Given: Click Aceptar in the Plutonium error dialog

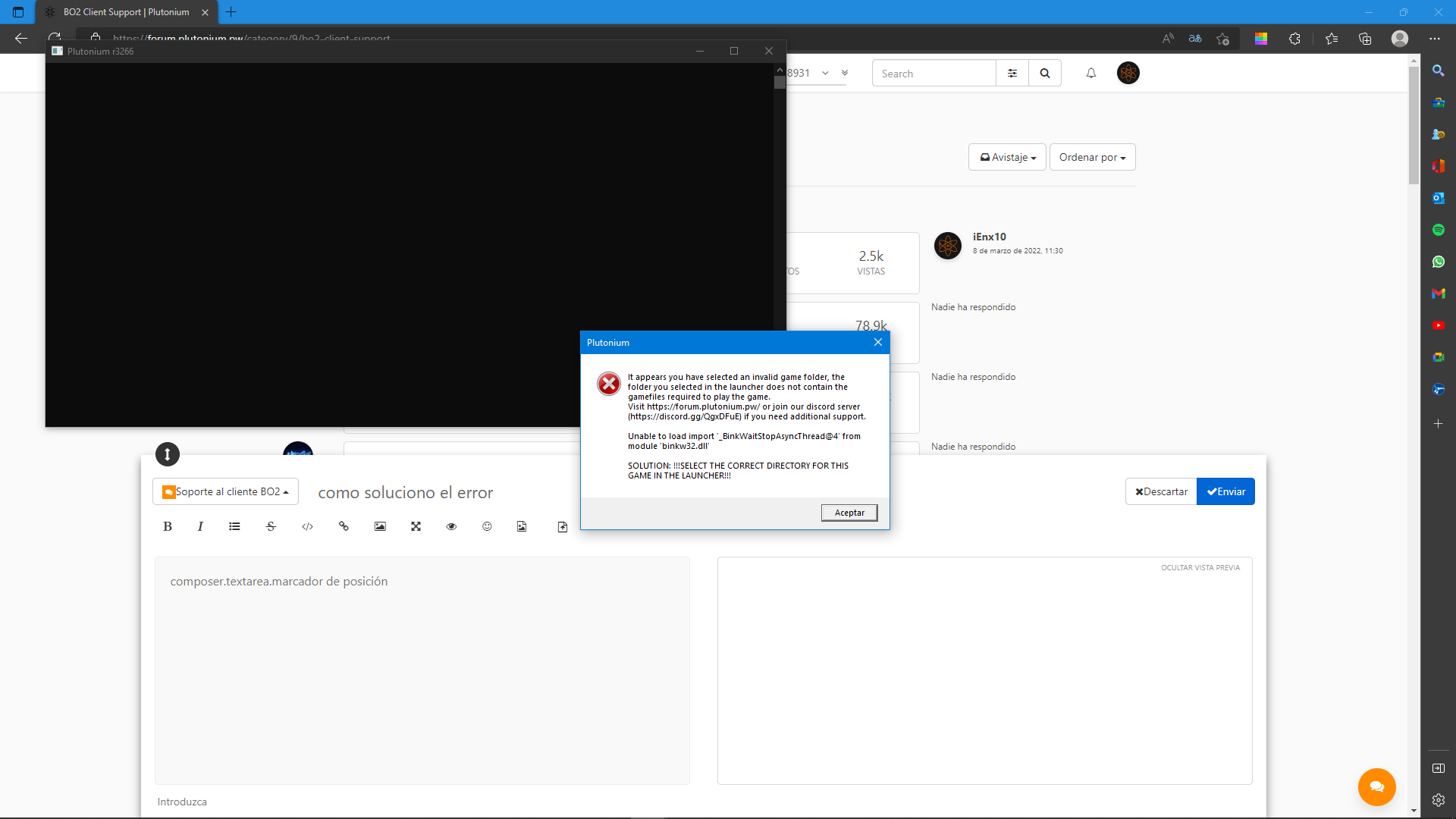Looking at the screenshot, I should (849, 513).
